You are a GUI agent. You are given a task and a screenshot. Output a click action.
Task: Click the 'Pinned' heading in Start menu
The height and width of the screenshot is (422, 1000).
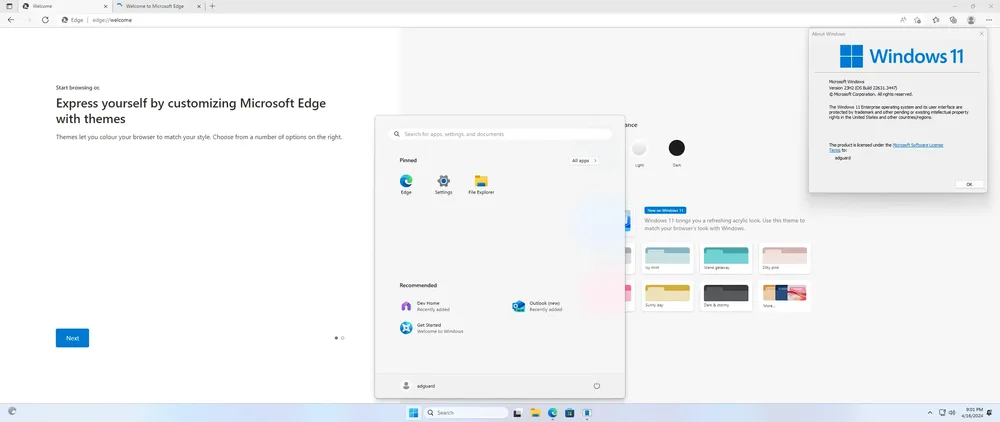(408, 161)
